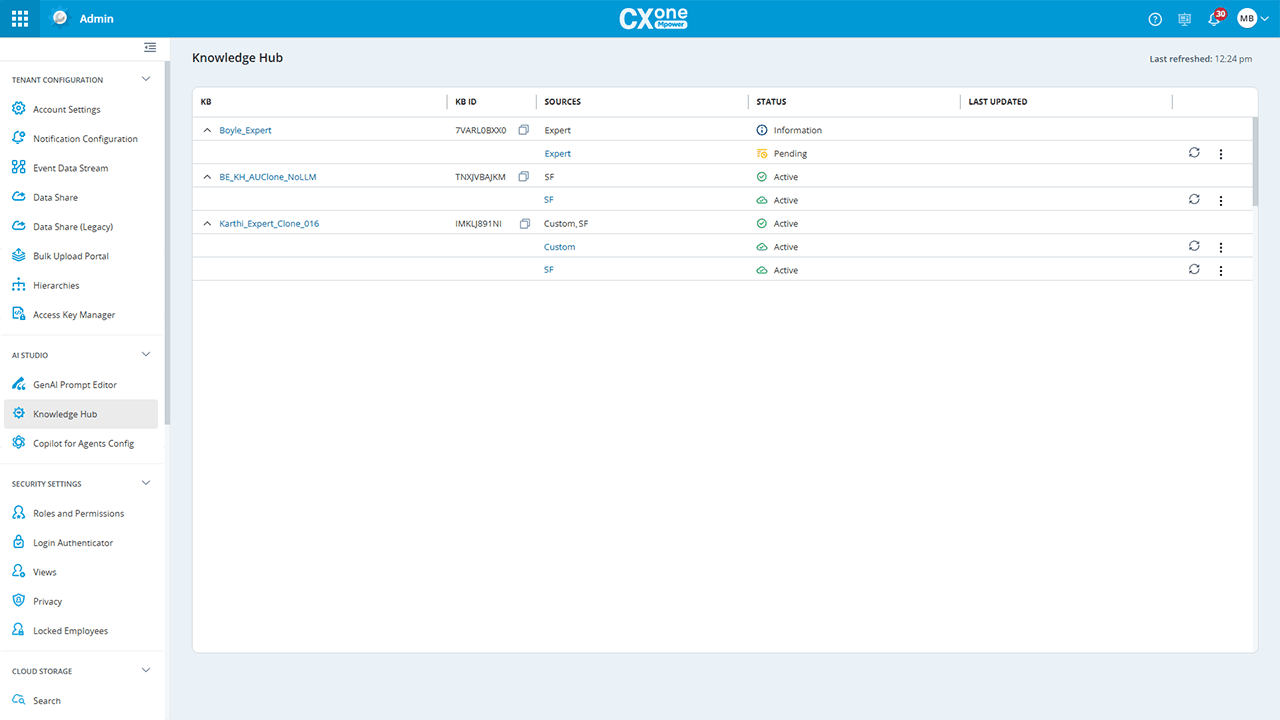Open notifications bell with 30 badge
The image size is (1280, 720).
(1214, 19)
